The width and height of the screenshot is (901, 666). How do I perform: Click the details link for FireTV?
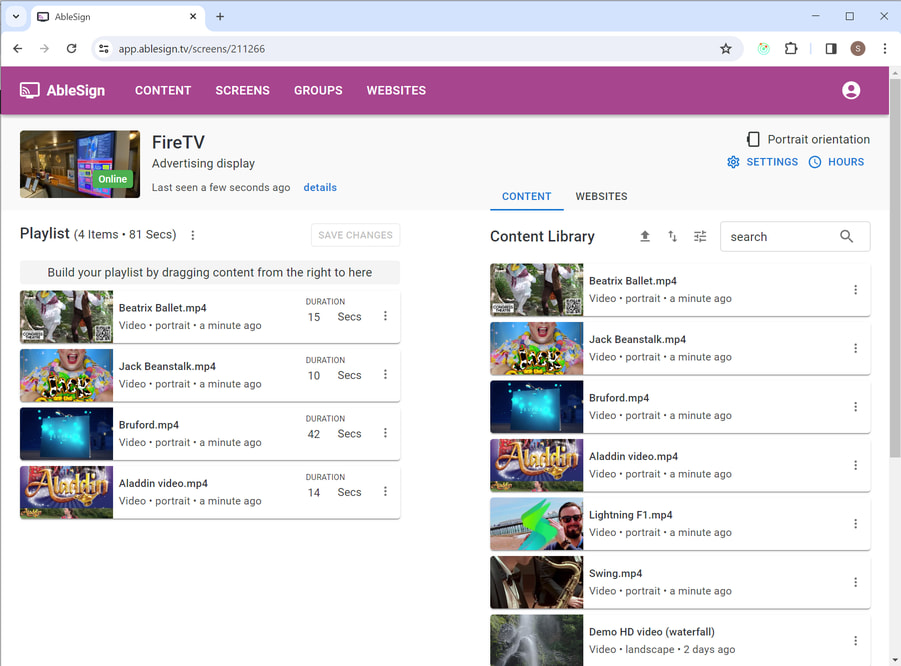click(320, 187)
